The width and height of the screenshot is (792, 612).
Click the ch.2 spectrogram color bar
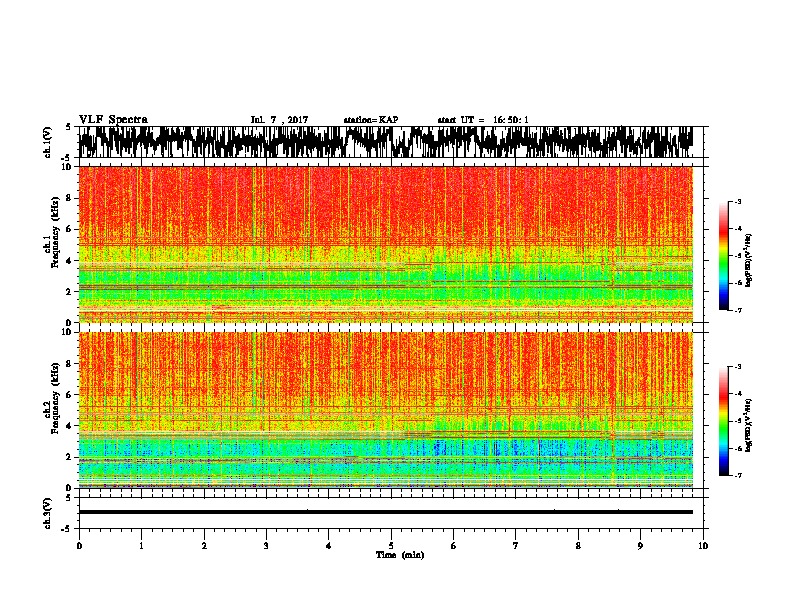pyautogui.click(x=724, y=421)
